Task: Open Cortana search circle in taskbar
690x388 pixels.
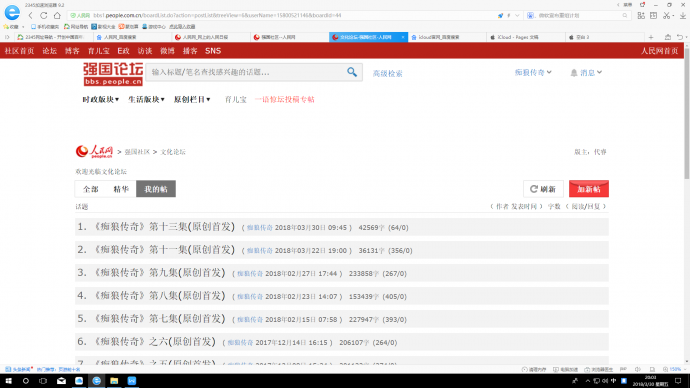Action: tap(26, 381)
